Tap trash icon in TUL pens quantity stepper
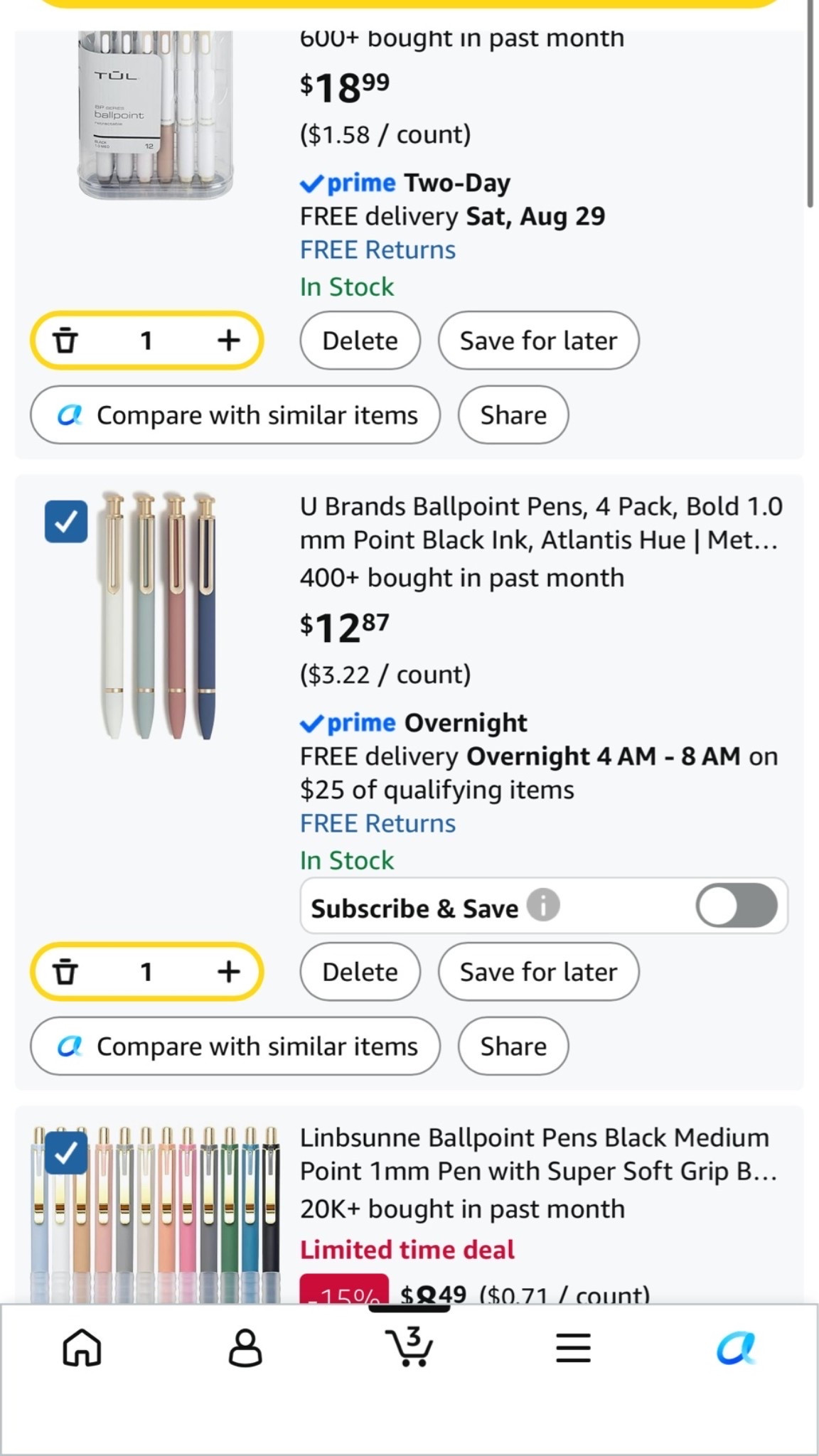819x1456 pixels. (x=65, y=341)
